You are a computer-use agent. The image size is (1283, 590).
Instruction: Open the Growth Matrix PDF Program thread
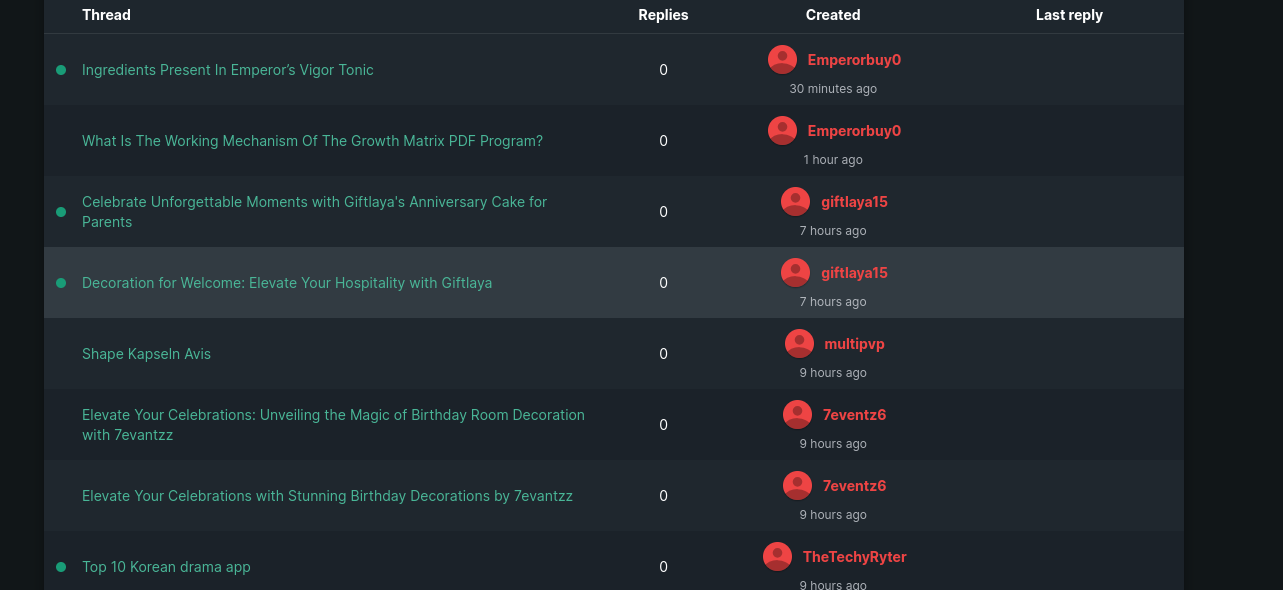tap(312, 141)
